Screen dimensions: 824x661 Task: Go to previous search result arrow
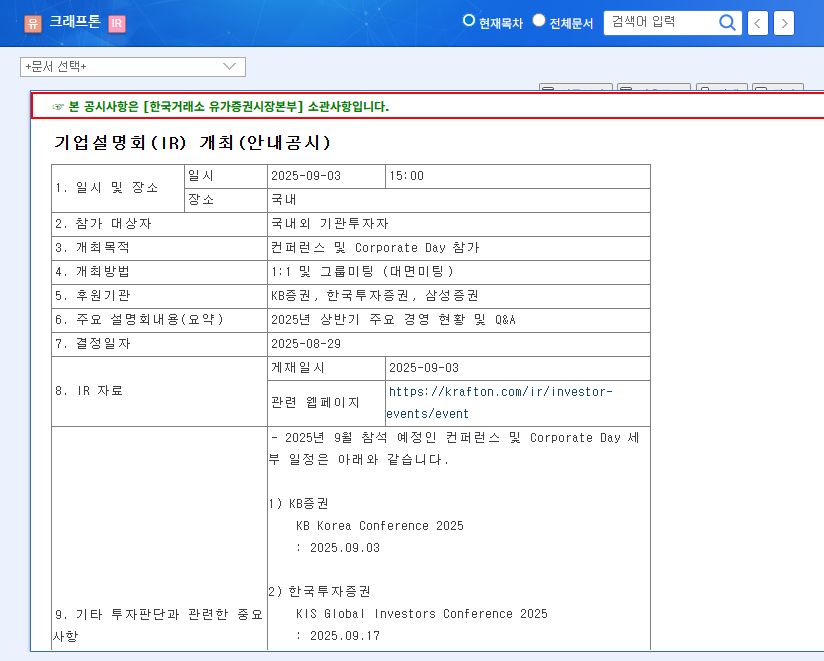tap(757, 23)
